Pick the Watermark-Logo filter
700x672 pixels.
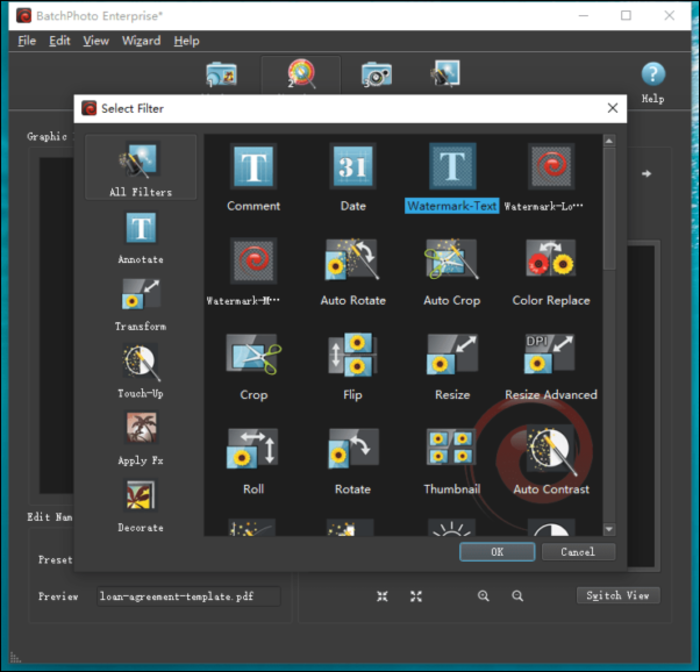551,166
